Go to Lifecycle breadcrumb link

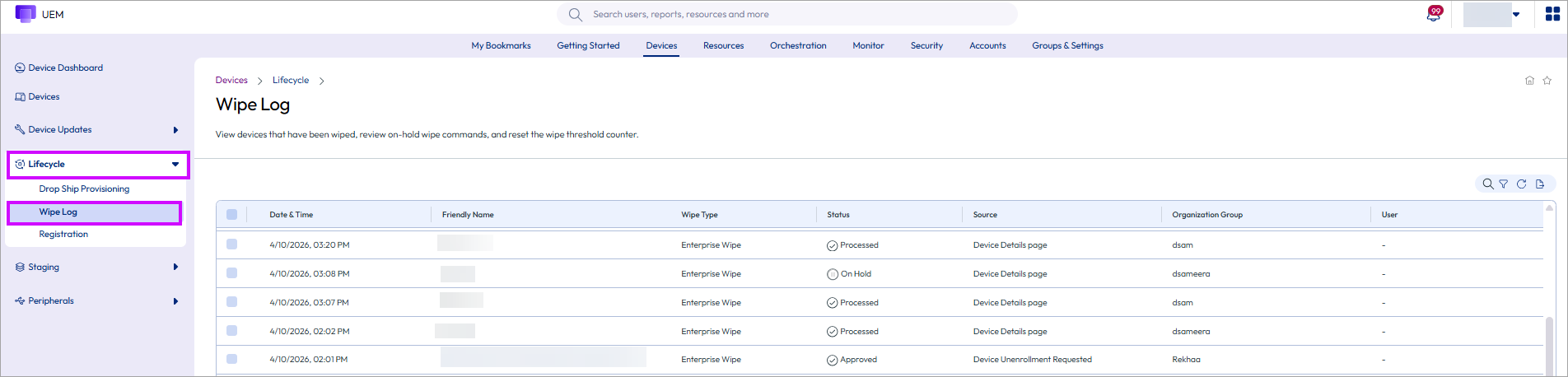[291, 80]
